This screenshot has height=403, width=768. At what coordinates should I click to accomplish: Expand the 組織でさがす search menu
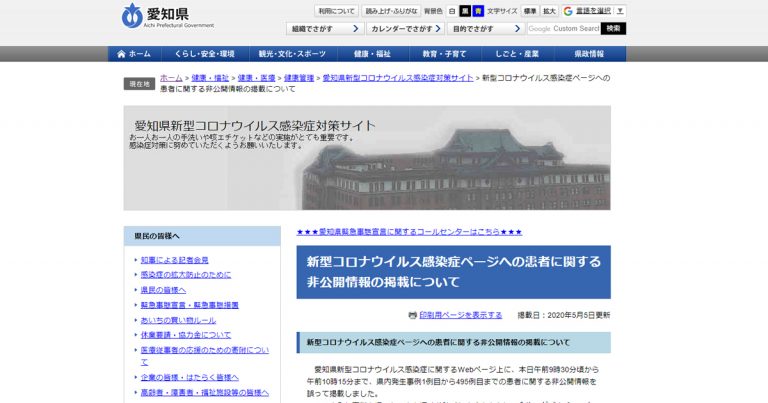(325, 29)
